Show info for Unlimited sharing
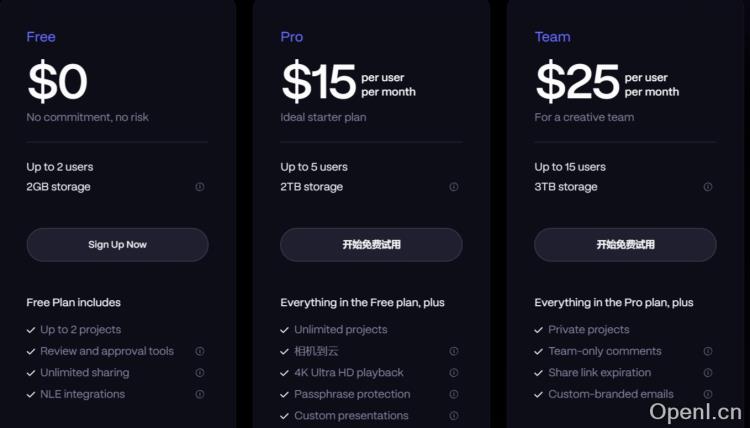The image size is (750, 428). [200, 373]
